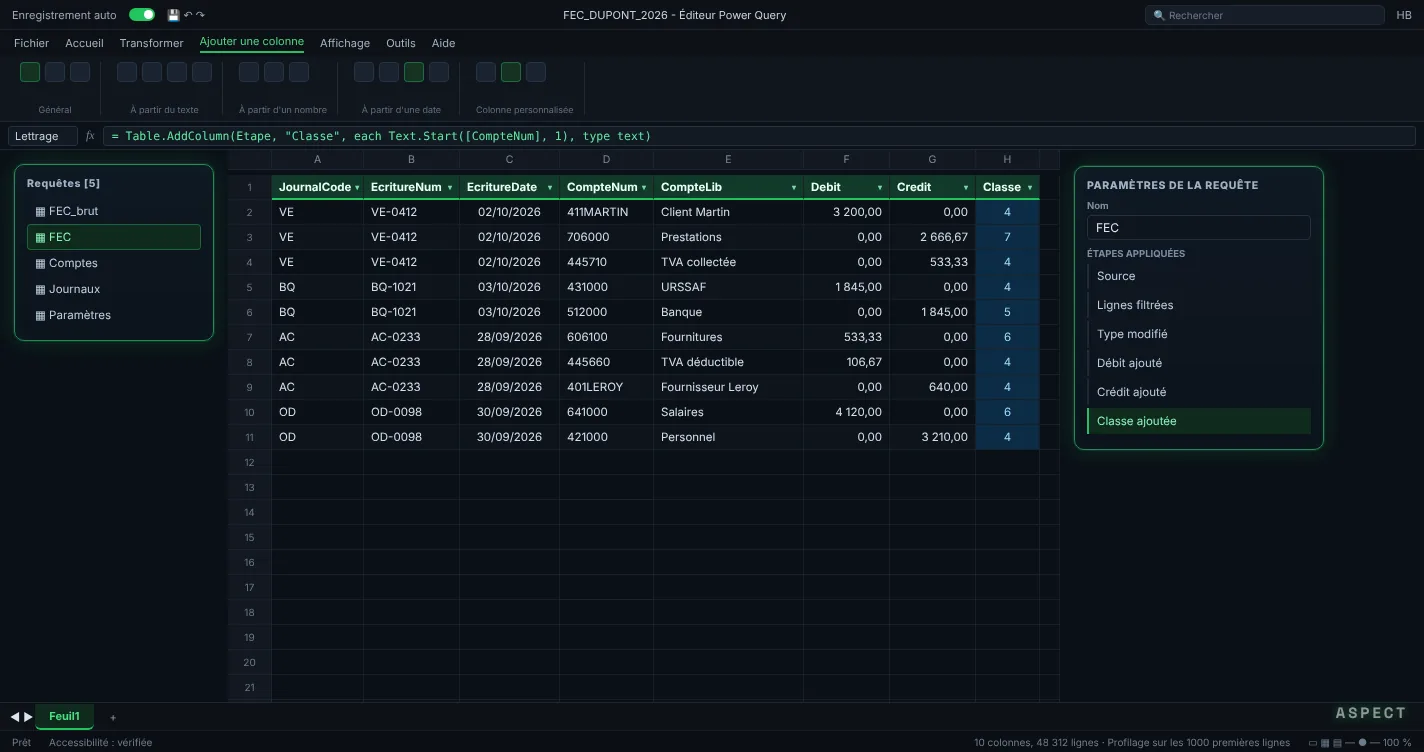This screenshot has width=1424, height=752.
Task: Toggle the Enregistrement auto switch
Action: click(142, 15)
